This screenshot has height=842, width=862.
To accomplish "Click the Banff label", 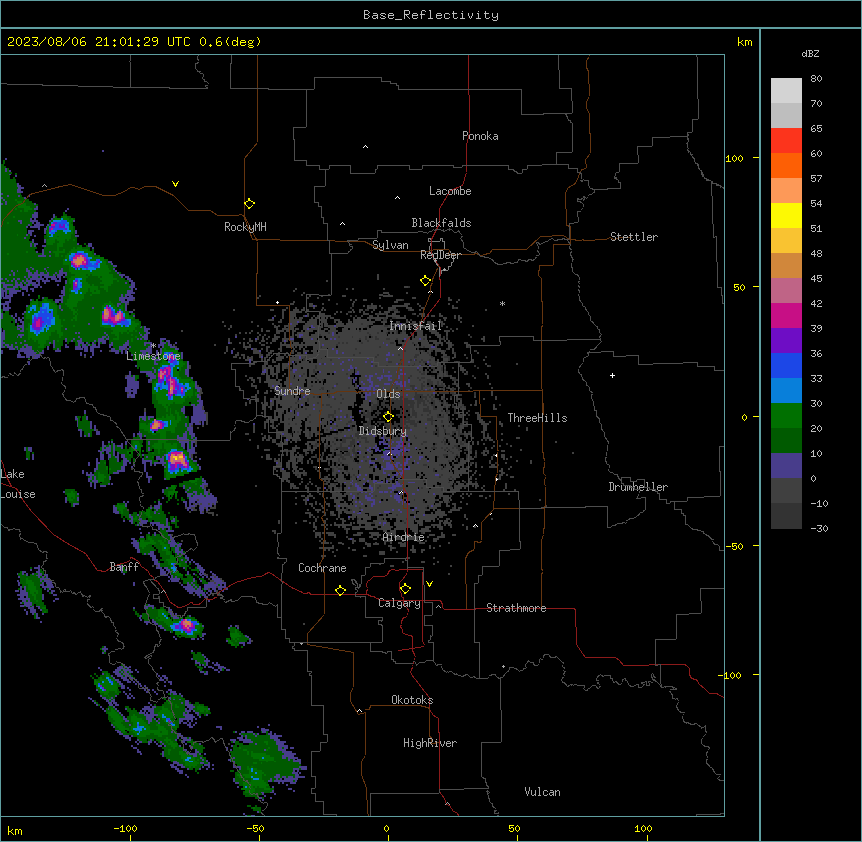I will (x=124, y=567).
